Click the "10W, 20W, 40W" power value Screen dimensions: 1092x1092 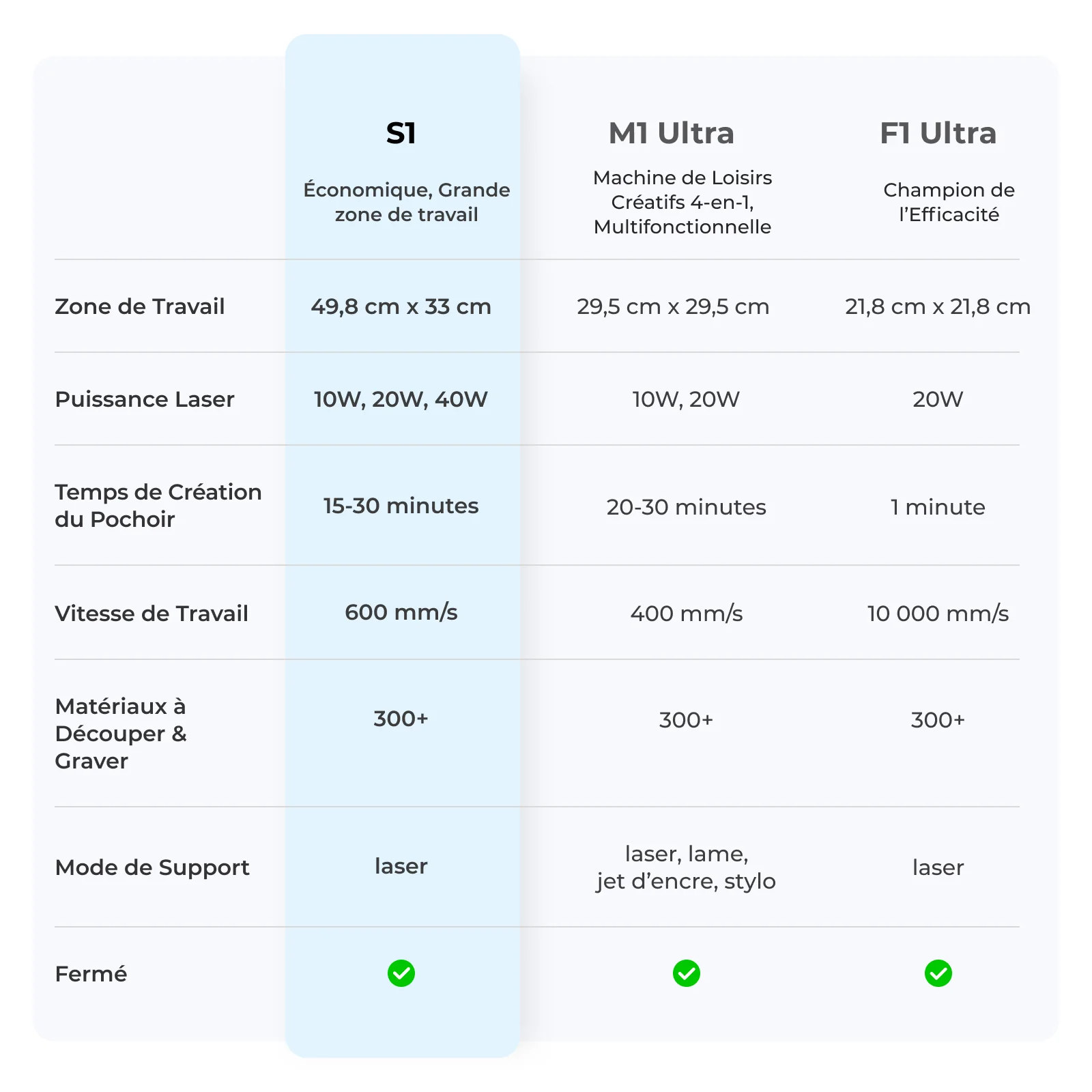tap(401, 399)
